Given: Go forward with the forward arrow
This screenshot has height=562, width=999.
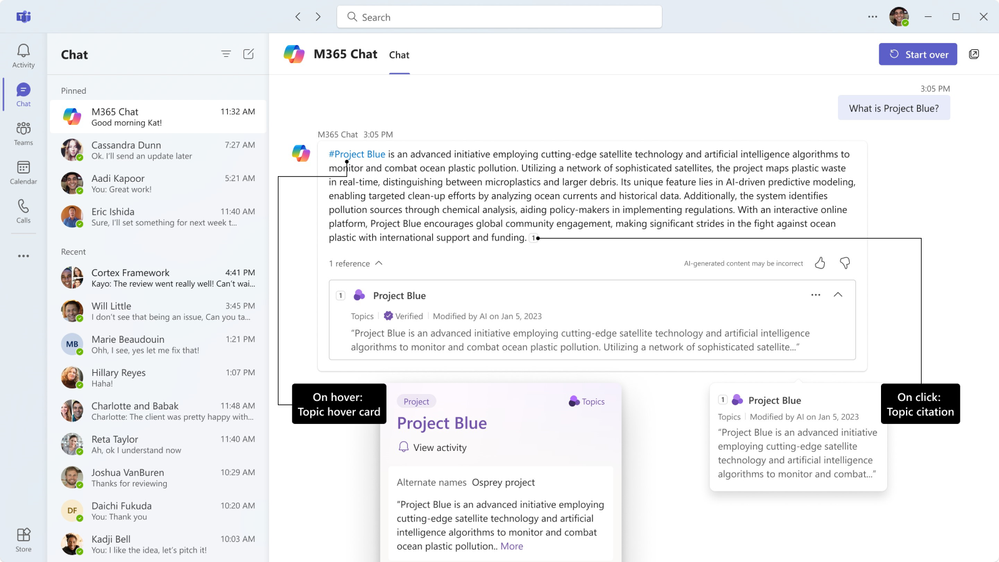Looking at the screenshot, I should tap(318, 17).
